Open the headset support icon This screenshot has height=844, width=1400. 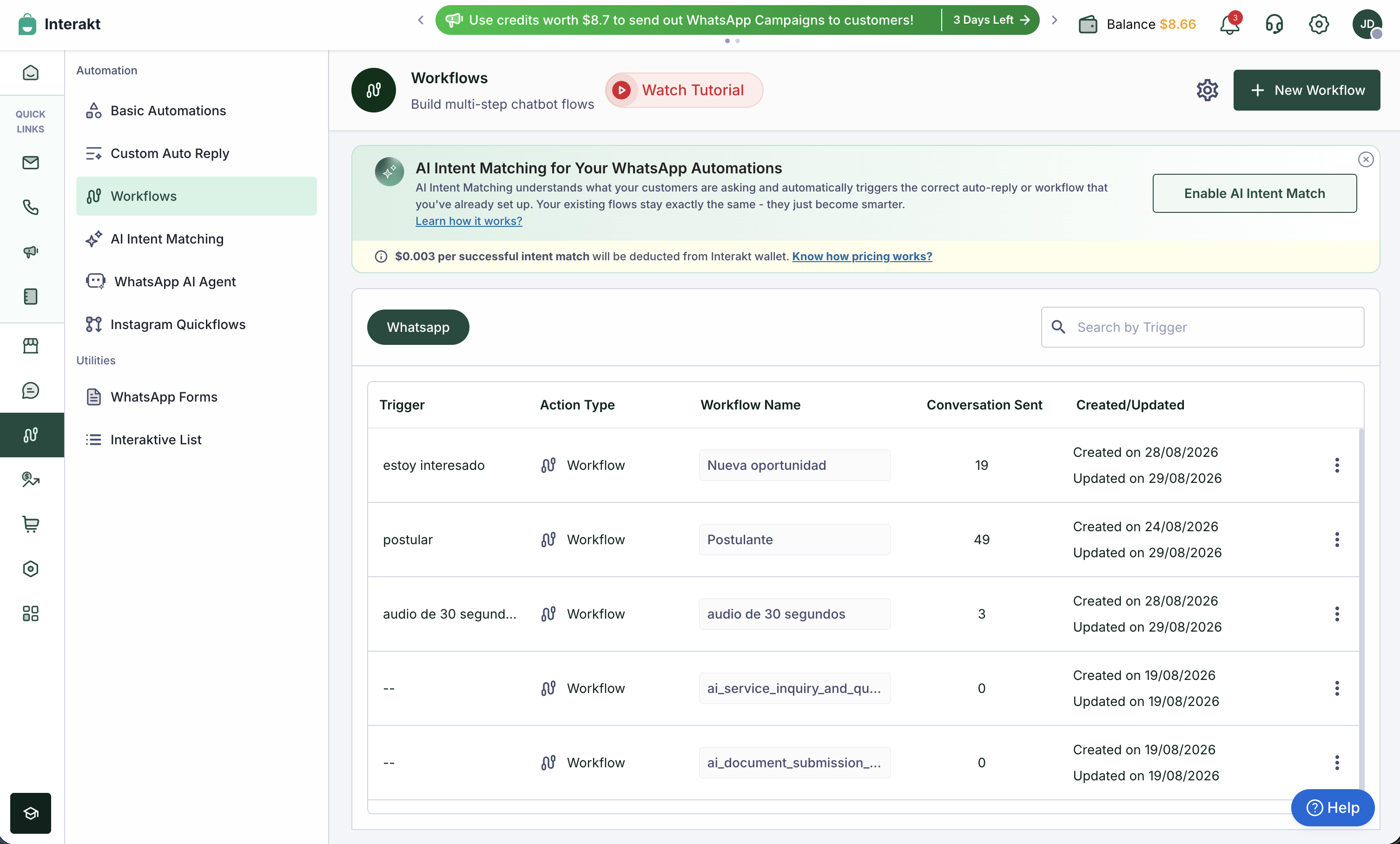point(1275,24)
